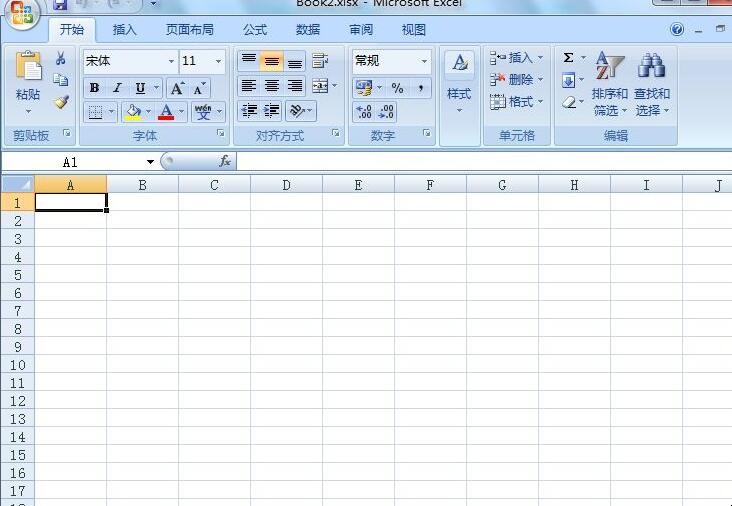Viewport: 732px width, 506px height.
Task: Click inside the formula bar input
Action: point(485,162)
